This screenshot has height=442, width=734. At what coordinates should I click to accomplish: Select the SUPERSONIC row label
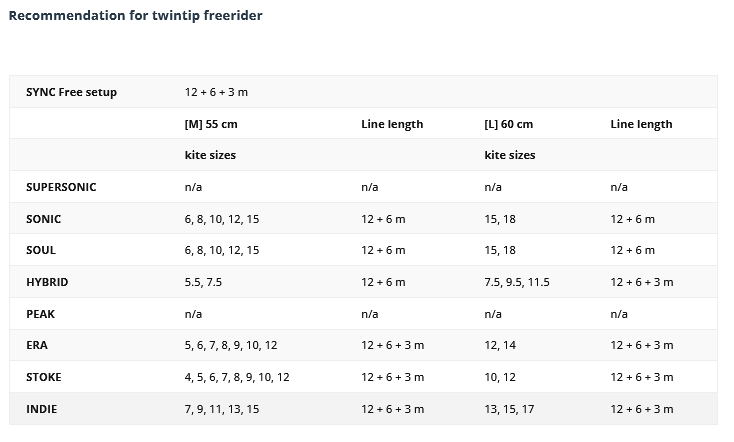(61, 187)
